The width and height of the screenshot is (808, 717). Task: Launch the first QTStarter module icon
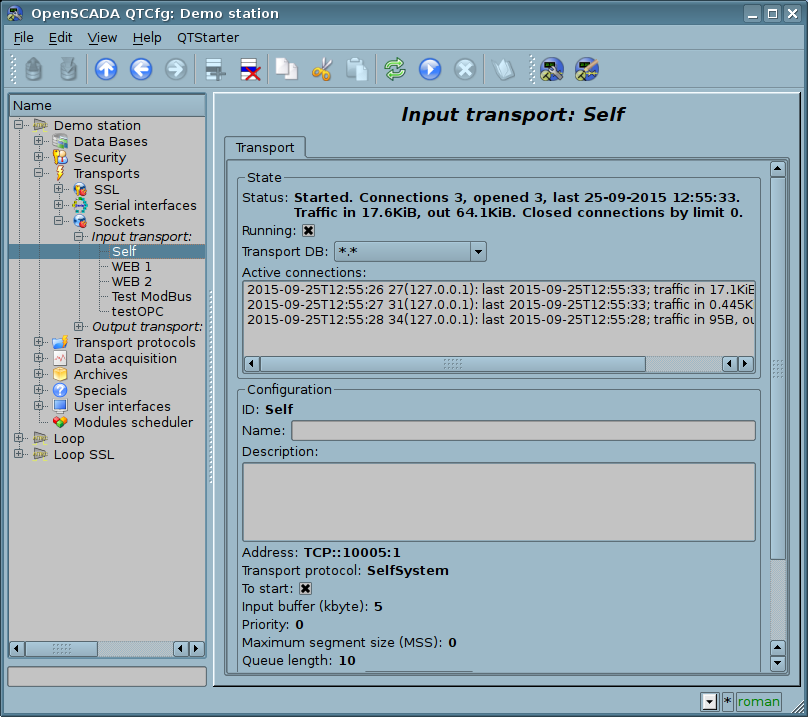[x=551, y=69]
